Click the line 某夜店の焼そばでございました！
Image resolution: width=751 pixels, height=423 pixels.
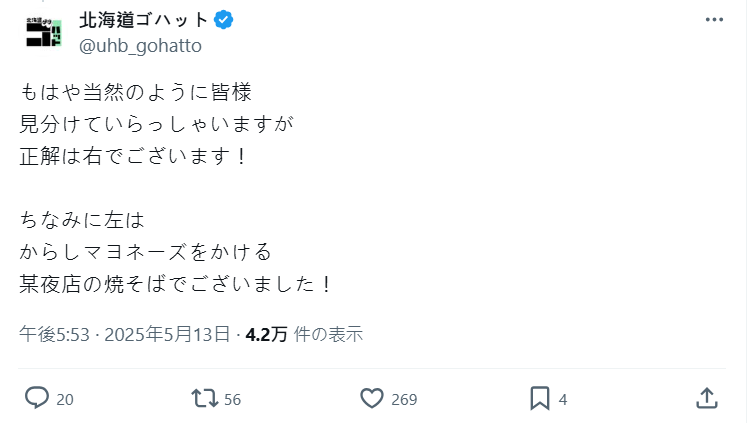coord(176,283)
